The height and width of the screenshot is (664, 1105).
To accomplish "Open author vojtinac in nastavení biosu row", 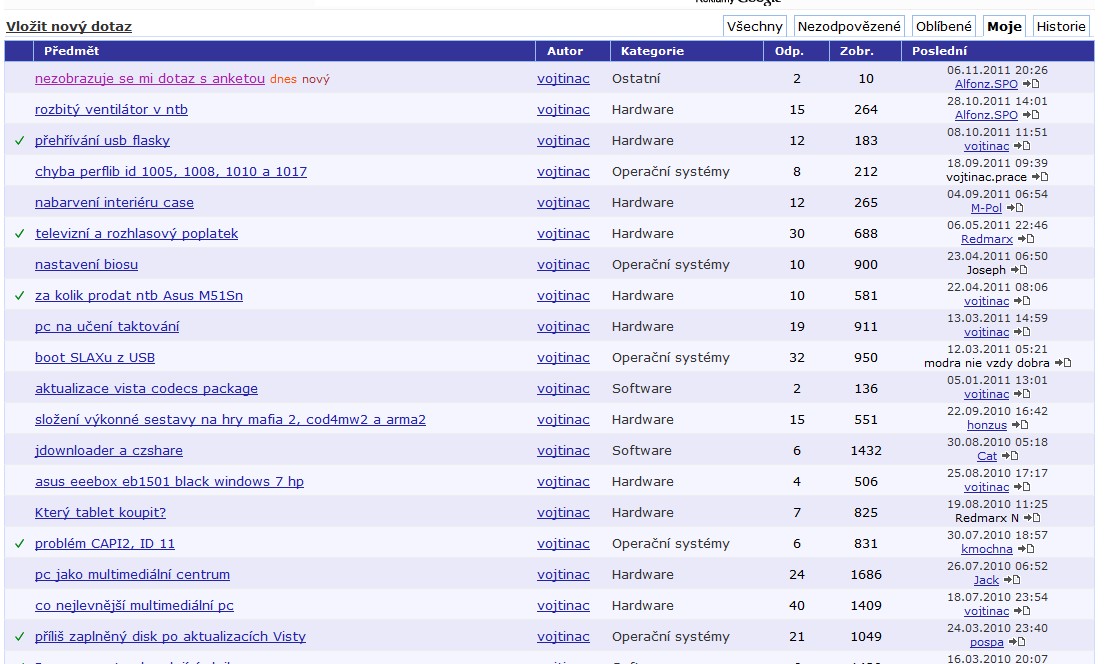I will click(x=563, y=265).
